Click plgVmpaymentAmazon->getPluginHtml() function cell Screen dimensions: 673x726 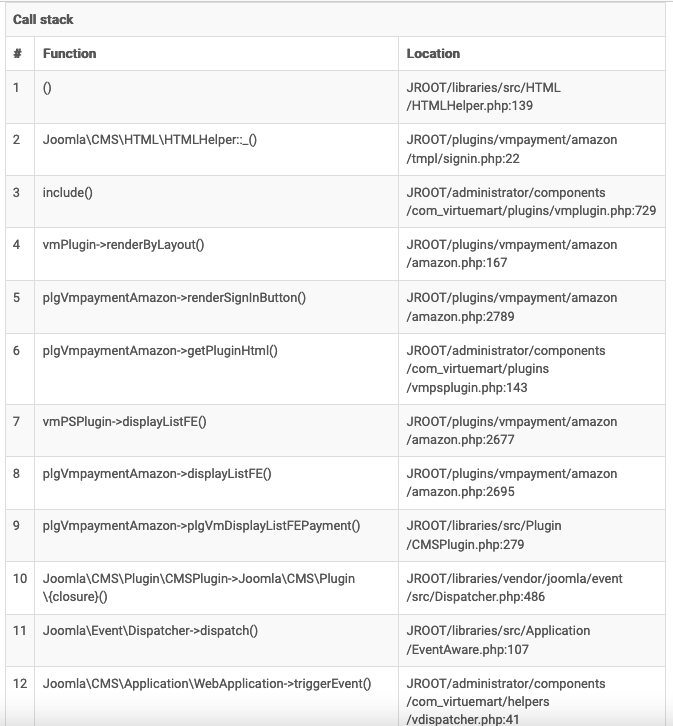pos(160,351)
